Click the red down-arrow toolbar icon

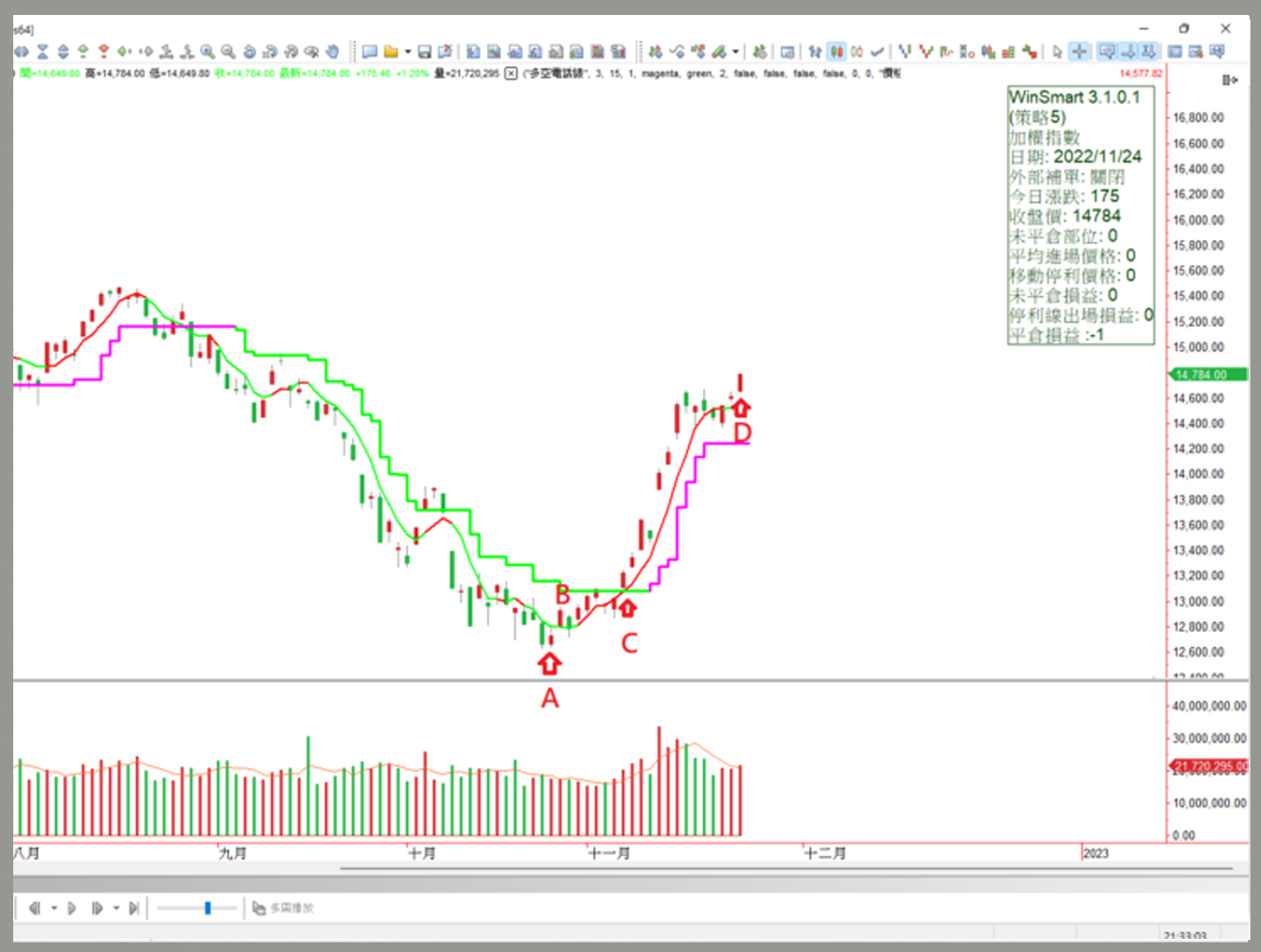click(103, 52)
